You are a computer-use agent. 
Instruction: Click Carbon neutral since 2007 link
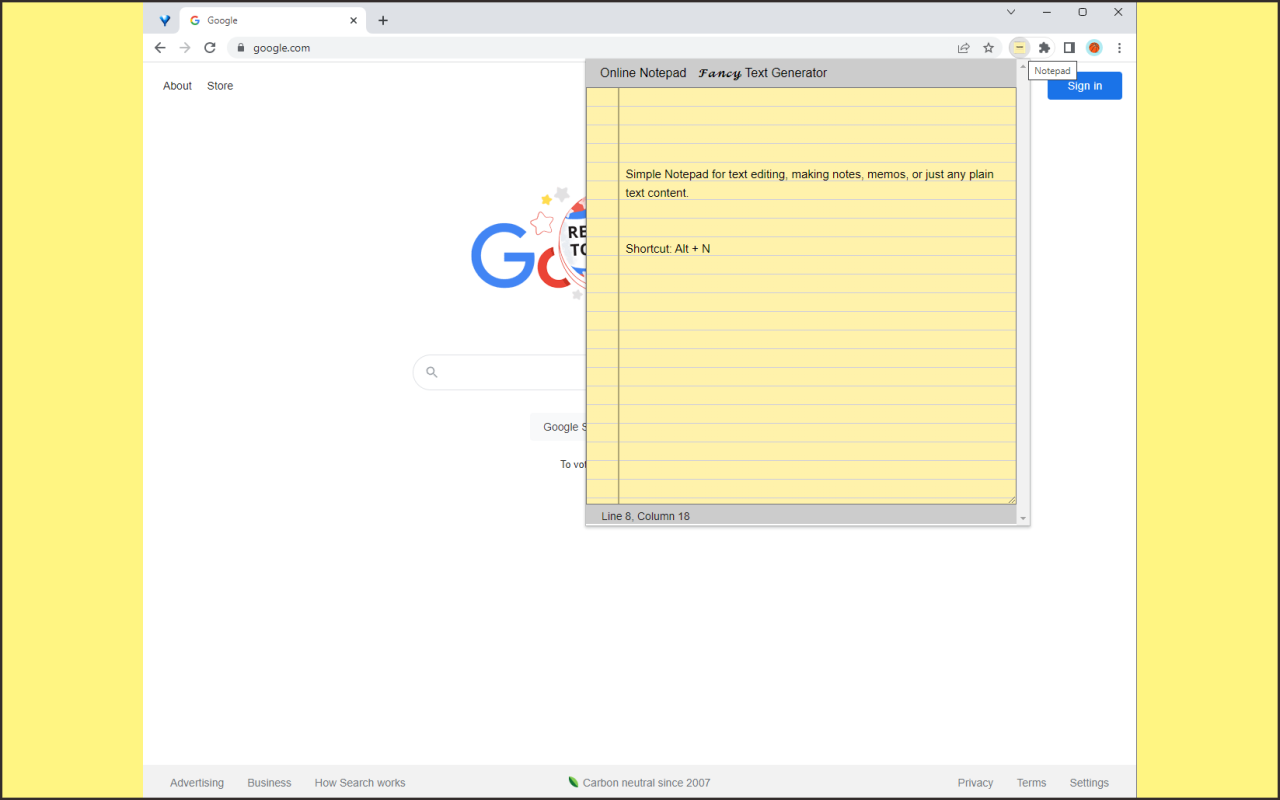point(646,782)
